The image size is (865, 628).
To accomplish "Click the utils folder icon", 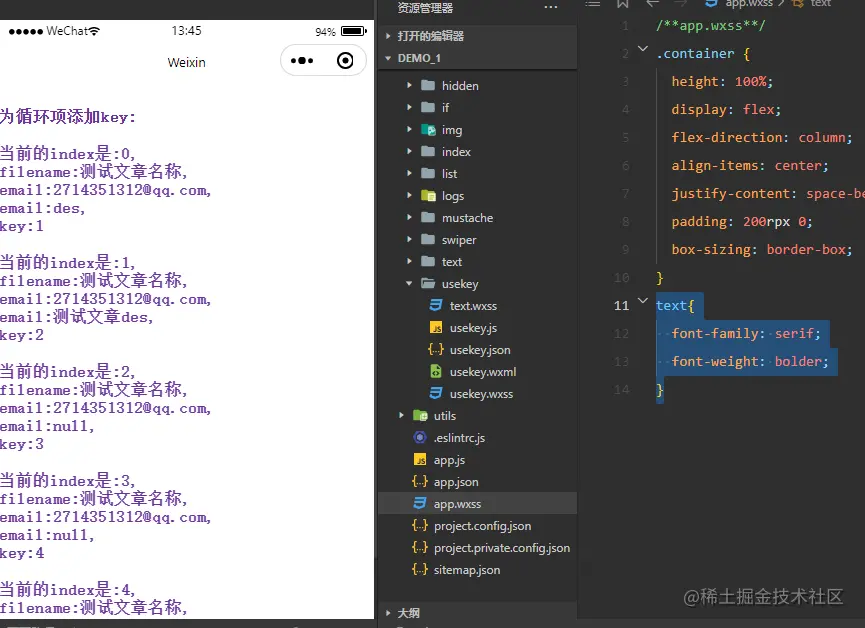I will (x=420, y=416).
